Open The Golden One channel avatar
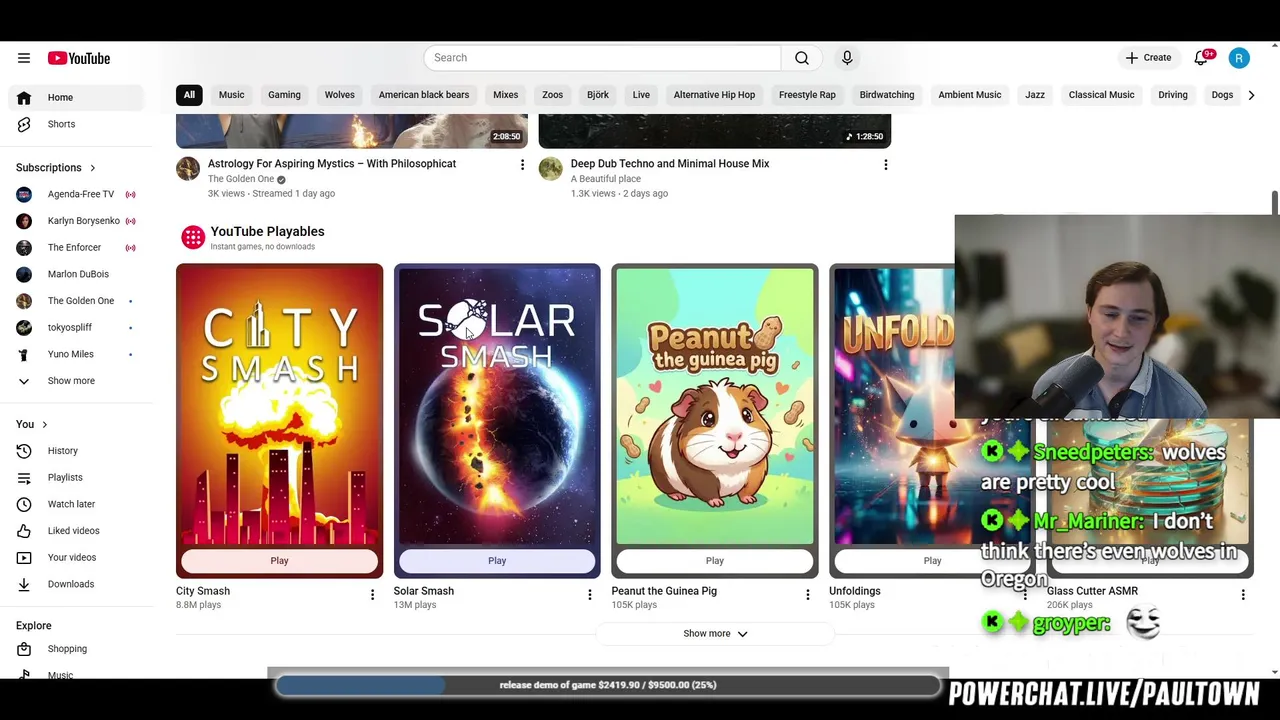 pyautogui.click(x=188, y=169)
